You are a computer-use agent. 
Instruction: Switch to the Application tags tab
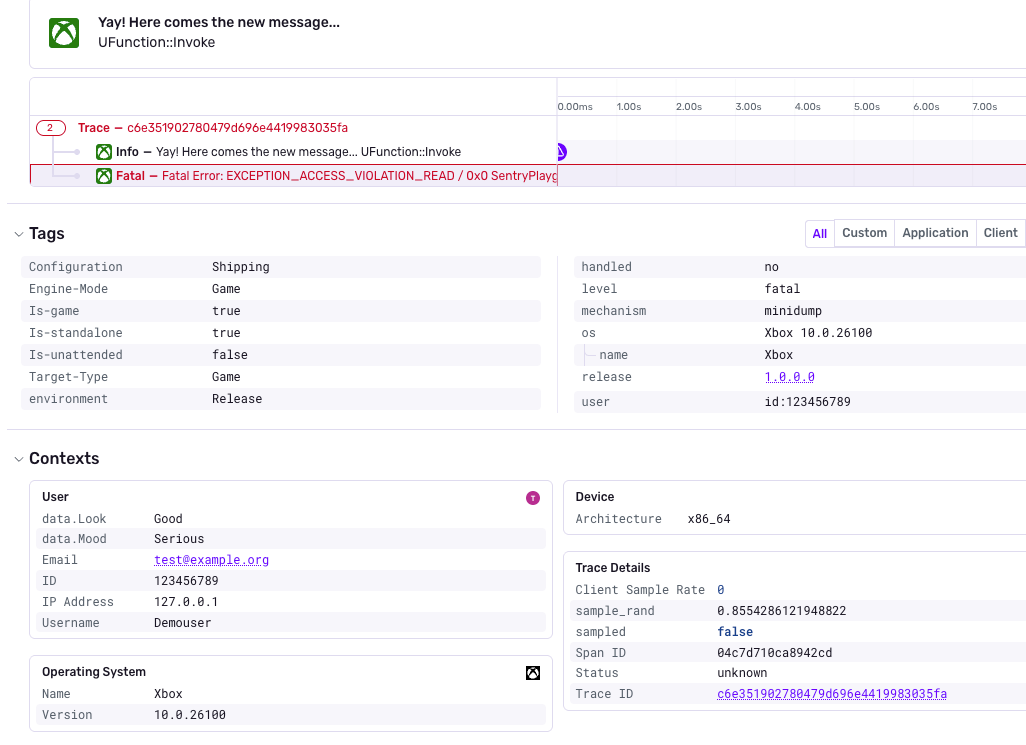[935, 233]
